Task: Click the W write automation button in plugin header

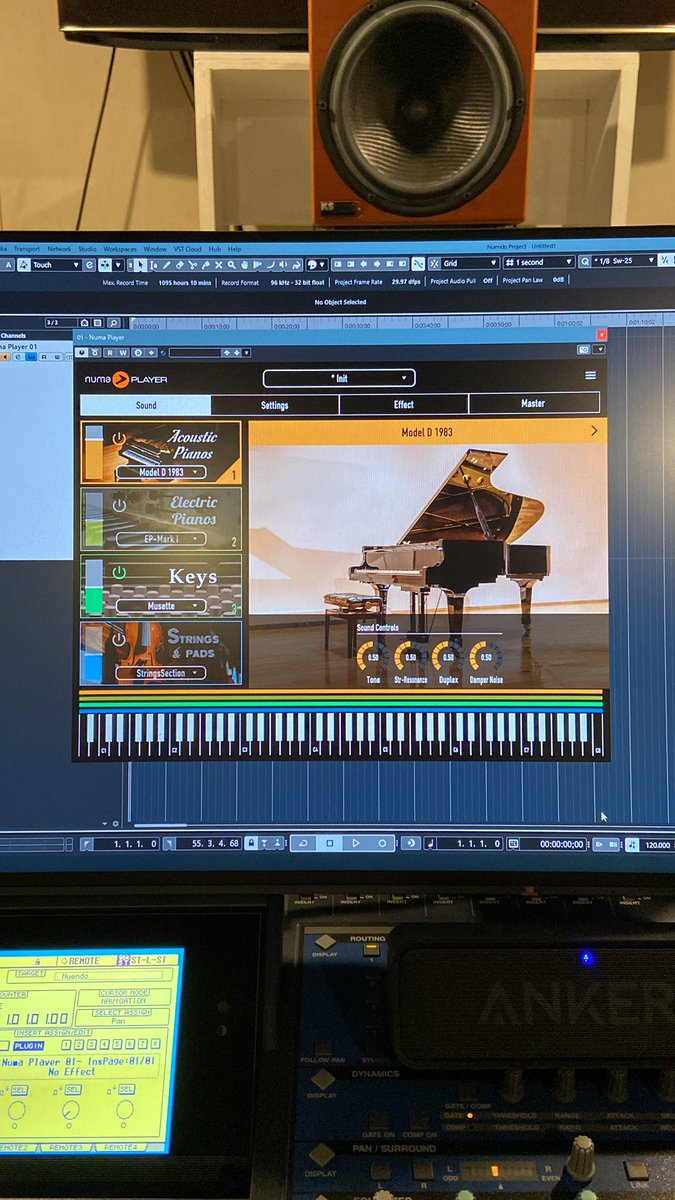Action: tap(123, 352)
